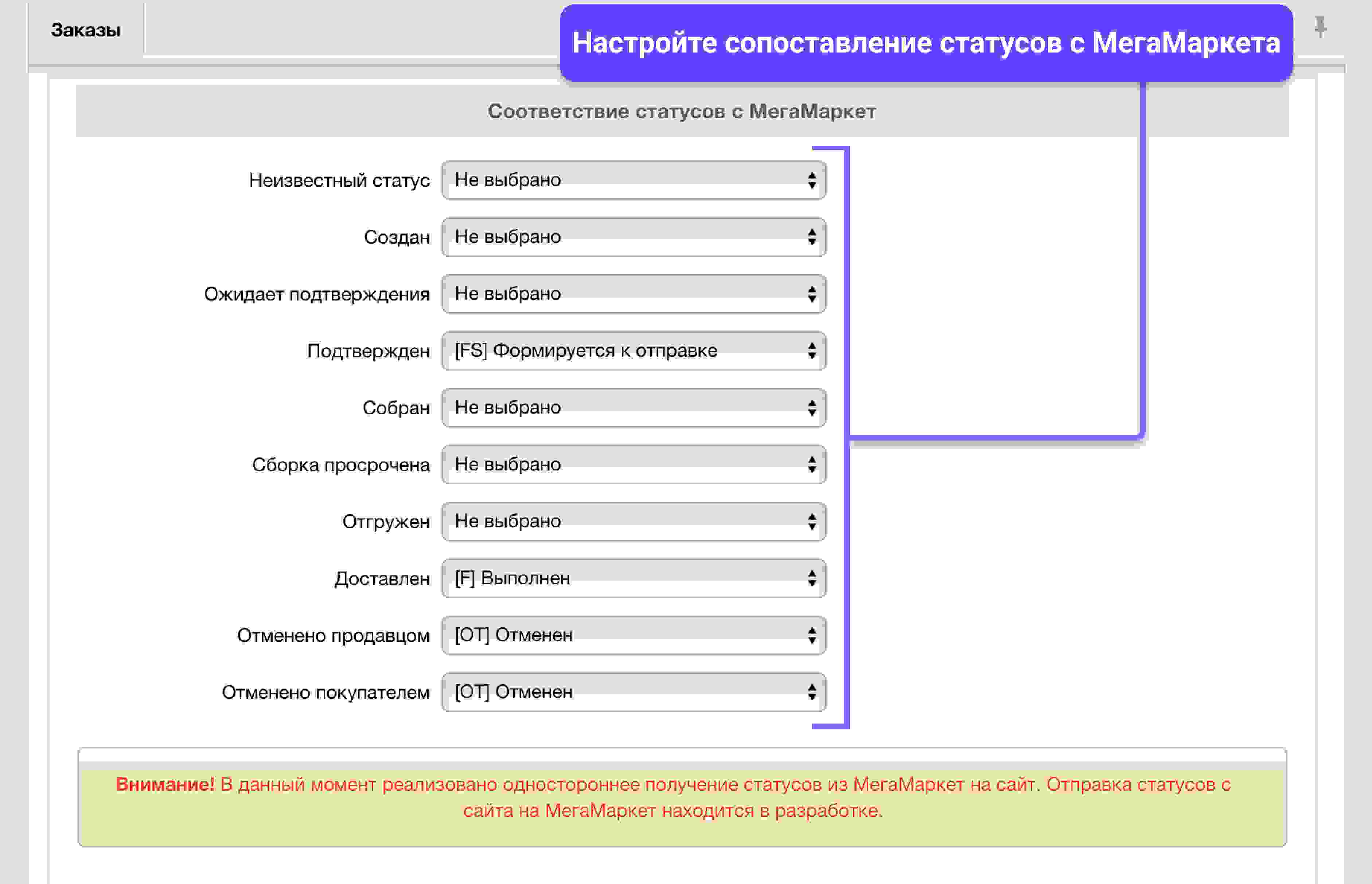Open the Подтвержден dropdown
This screenshot has width=1372, height=884.
pos(634,351)
